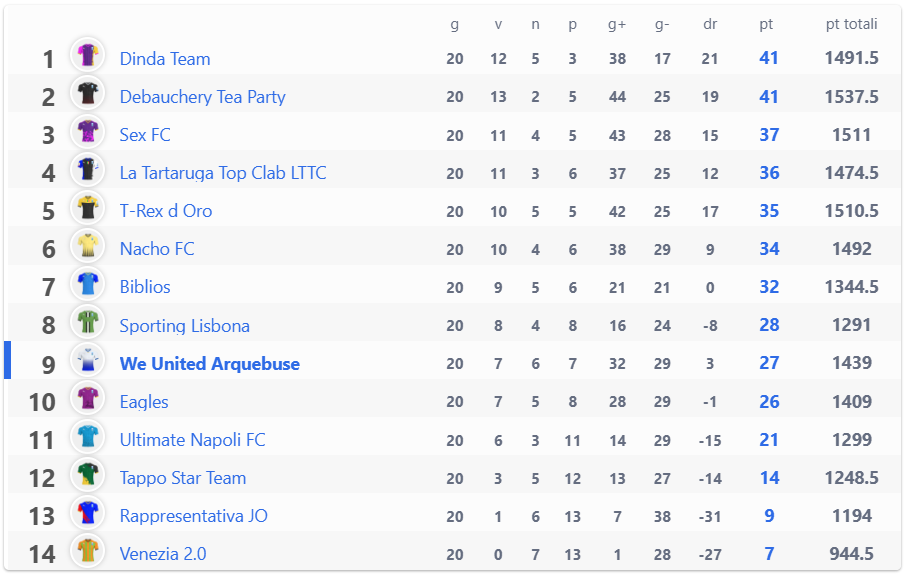Open Sex FC team page

pyautogui.click(x=145, y=135)
